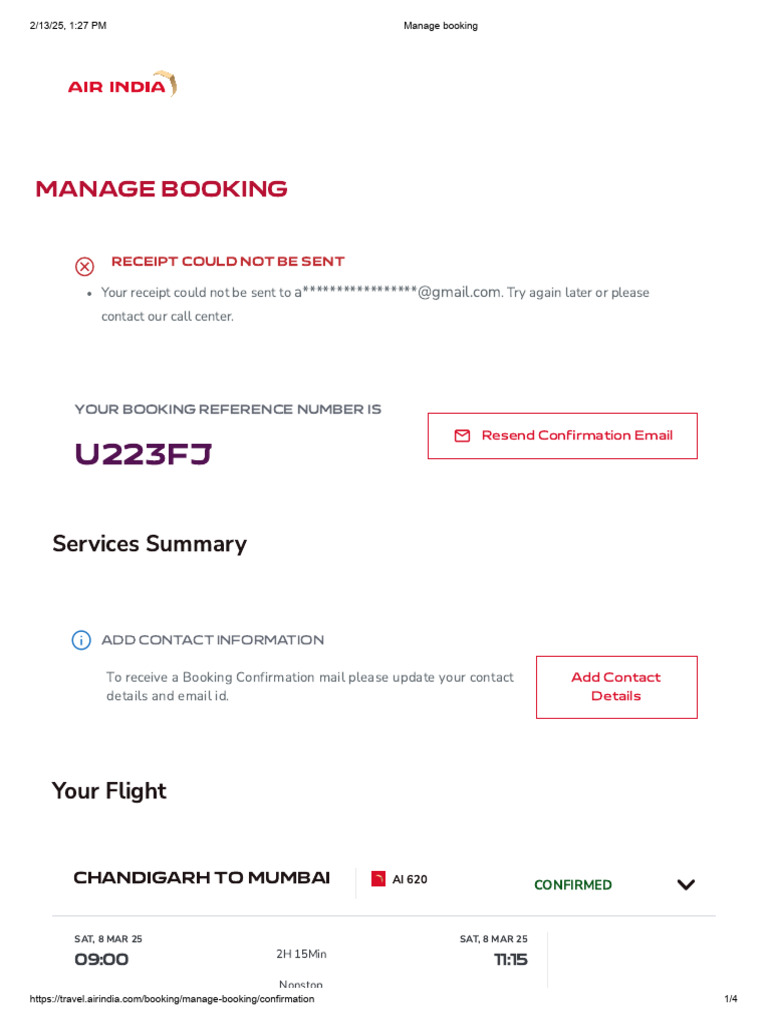Click the MANAGE BOOKING heading

pyautogui.click(x=161, y=189)
